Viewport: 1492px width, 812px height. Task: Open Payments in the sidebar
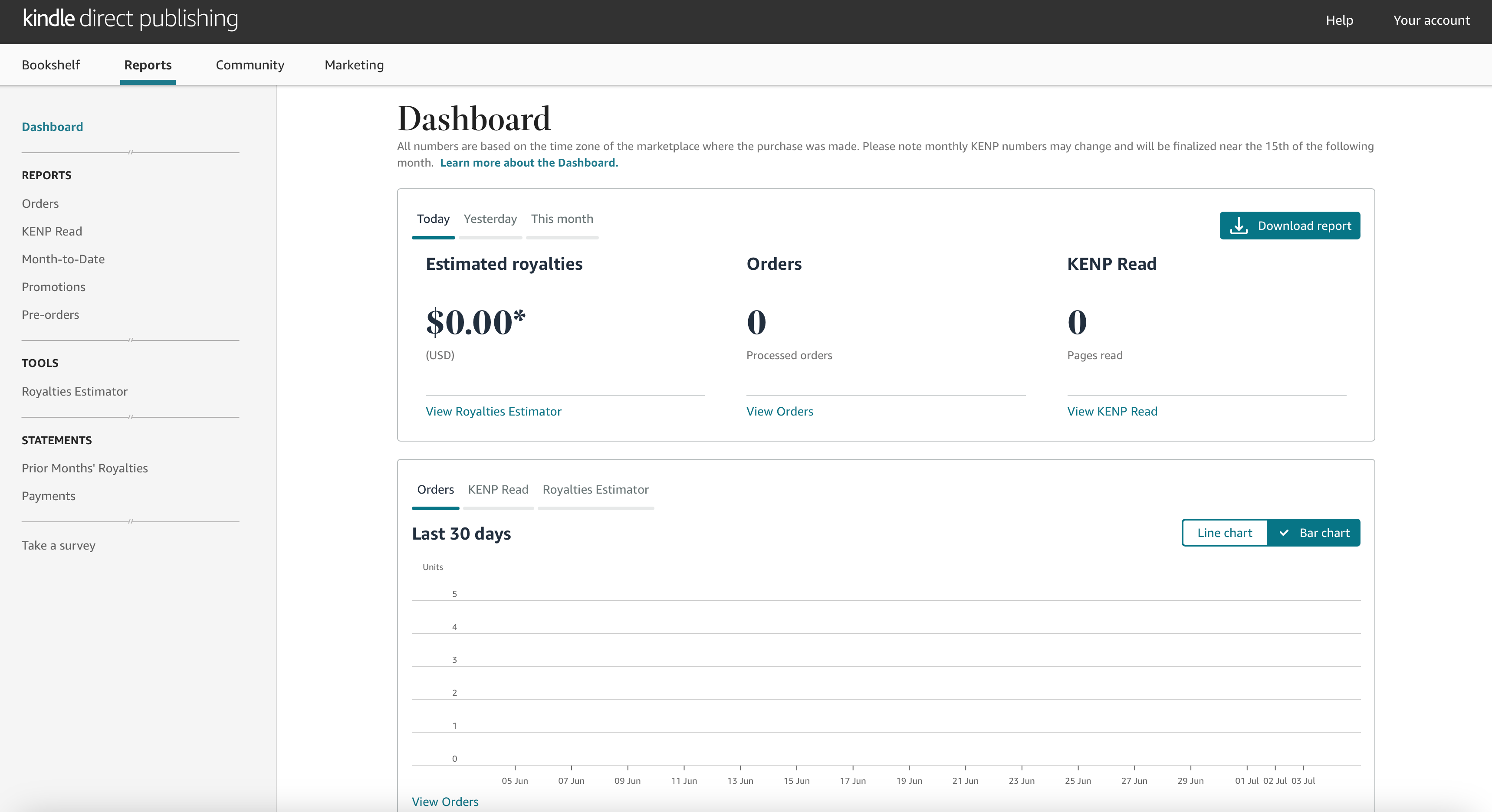48,496
